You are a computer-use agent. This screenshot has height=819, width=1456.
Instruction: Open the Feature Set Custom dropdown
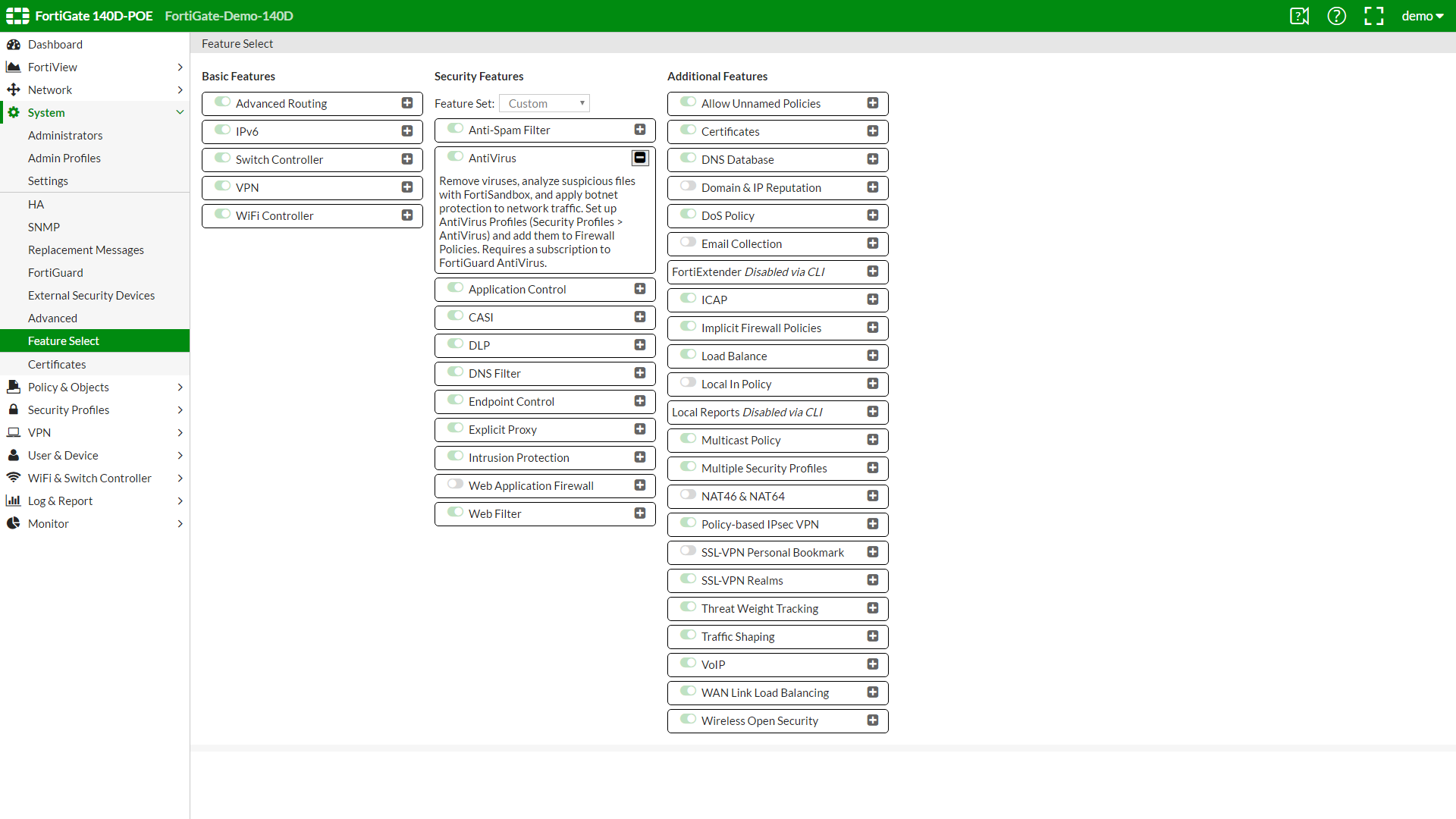[544, 104]
